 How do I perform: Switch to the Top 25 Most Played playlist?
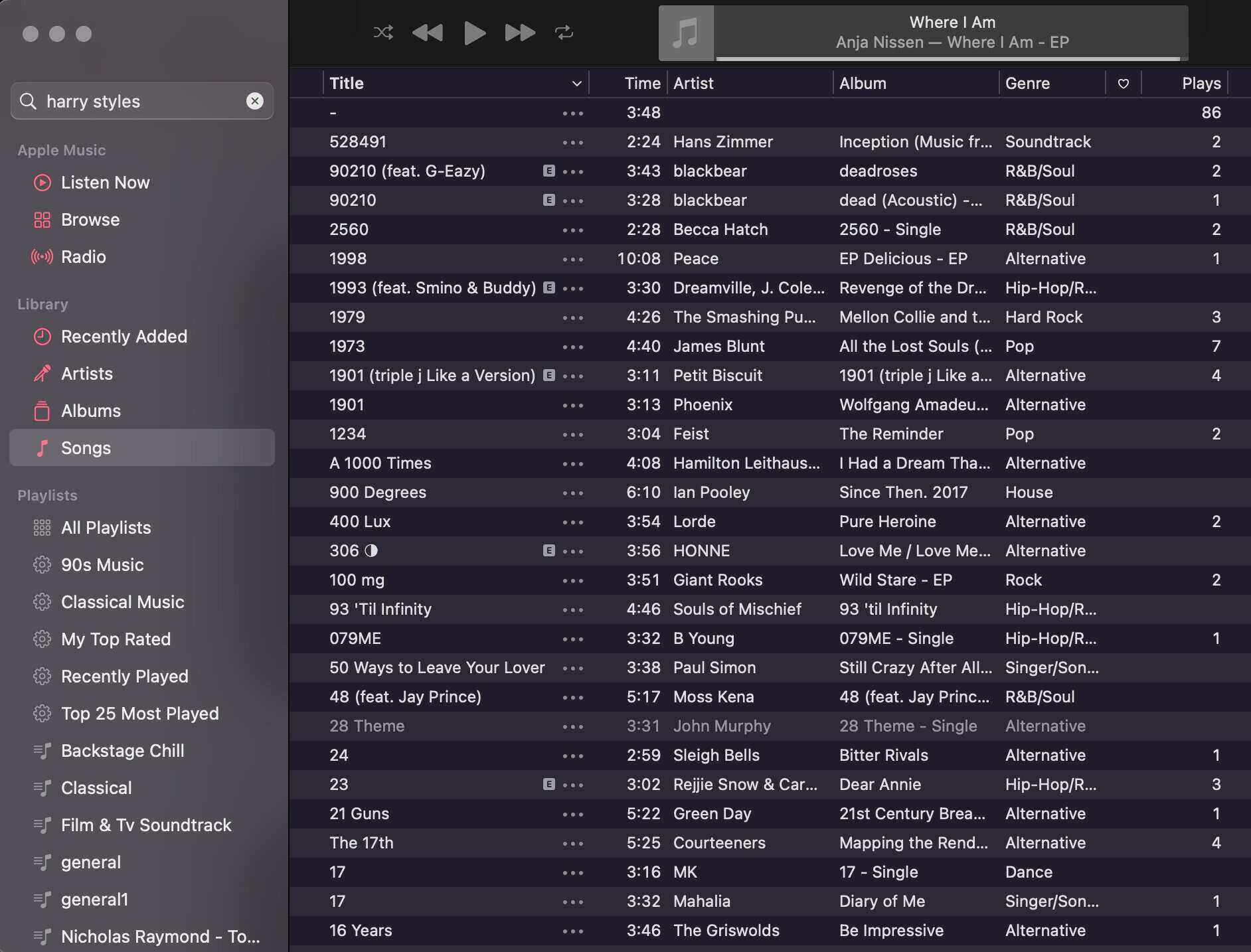139,713
